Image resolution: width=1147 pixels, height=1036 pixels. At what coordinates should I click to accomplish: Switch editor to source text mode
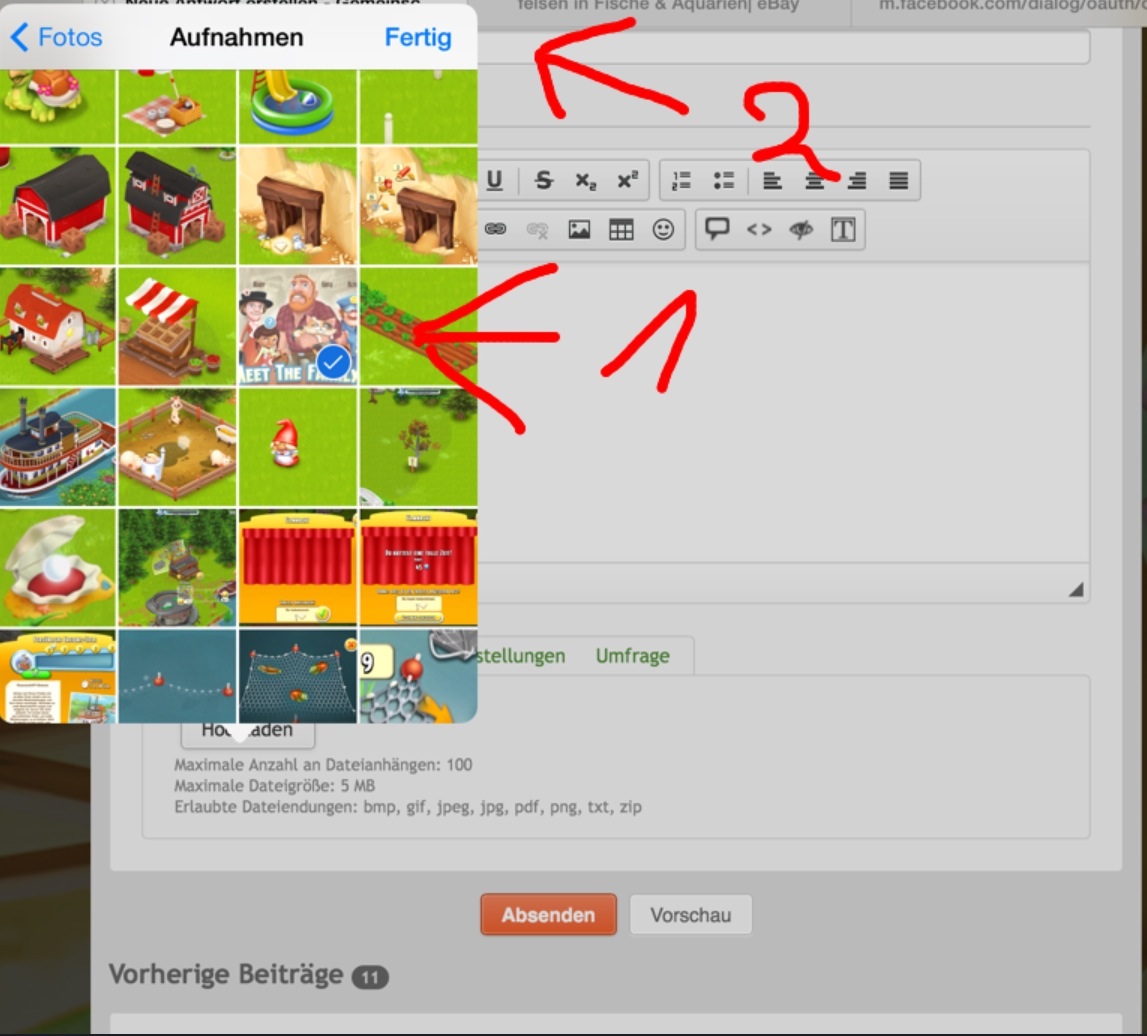[x=843, y=229]
